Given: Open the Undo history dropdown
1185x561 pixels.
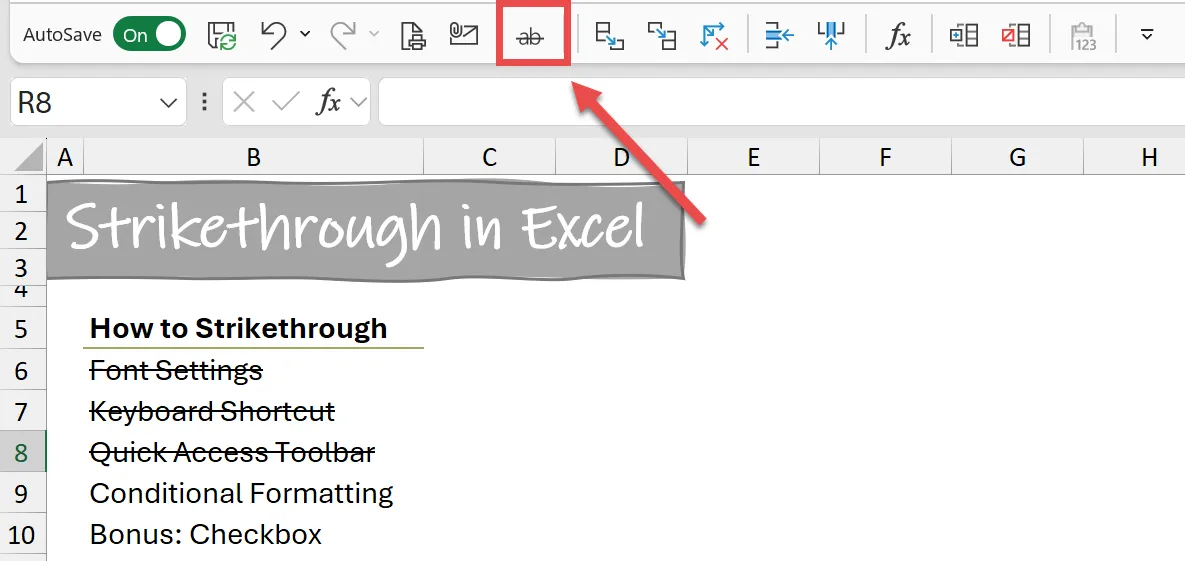Looking at the screenshot, I should [304, 35].
